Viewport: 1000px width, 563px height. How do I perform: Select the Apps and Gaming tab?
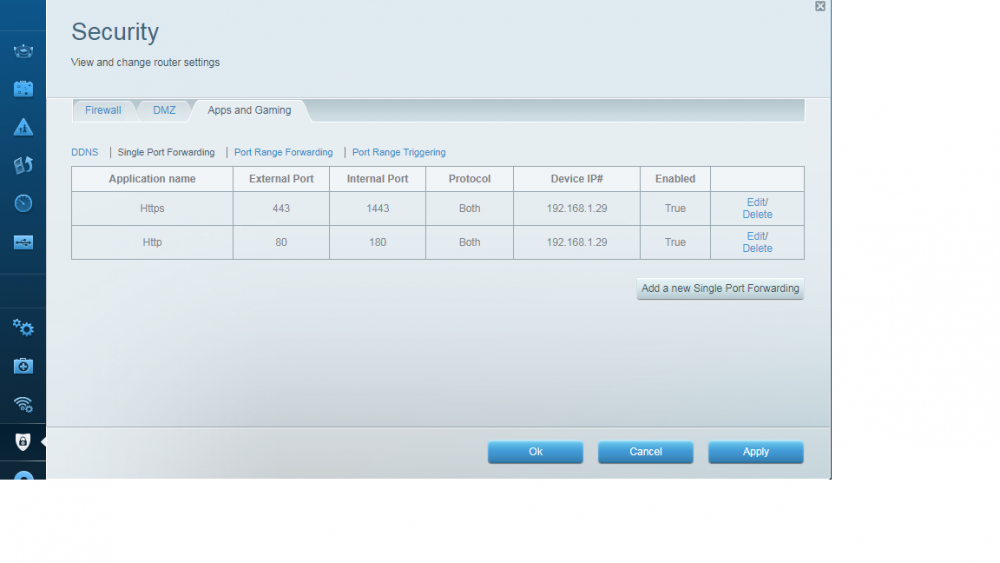pyautogui.click(x=249, y=110)
